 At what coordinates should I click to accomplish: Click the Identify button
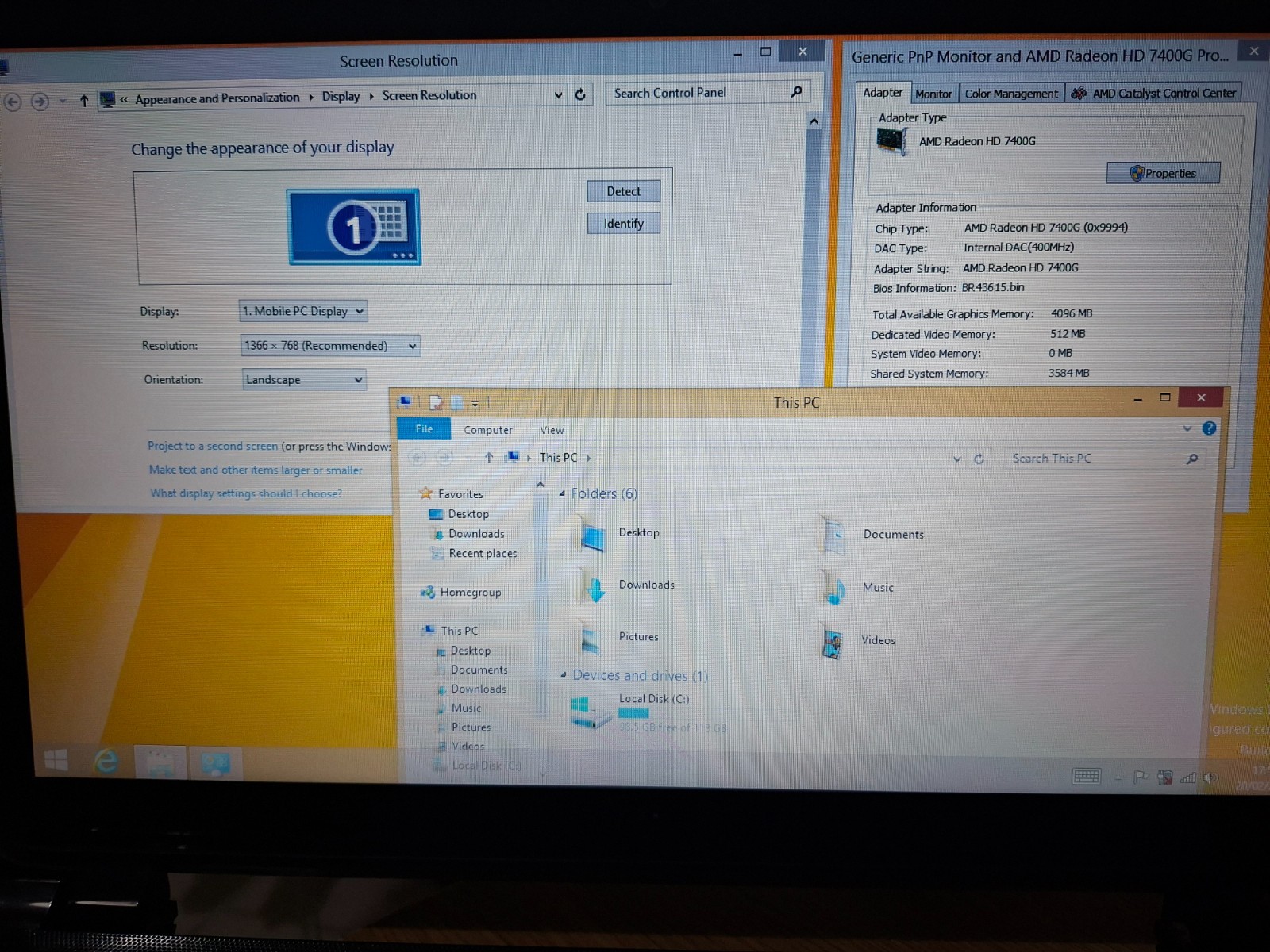coord(623,224)
